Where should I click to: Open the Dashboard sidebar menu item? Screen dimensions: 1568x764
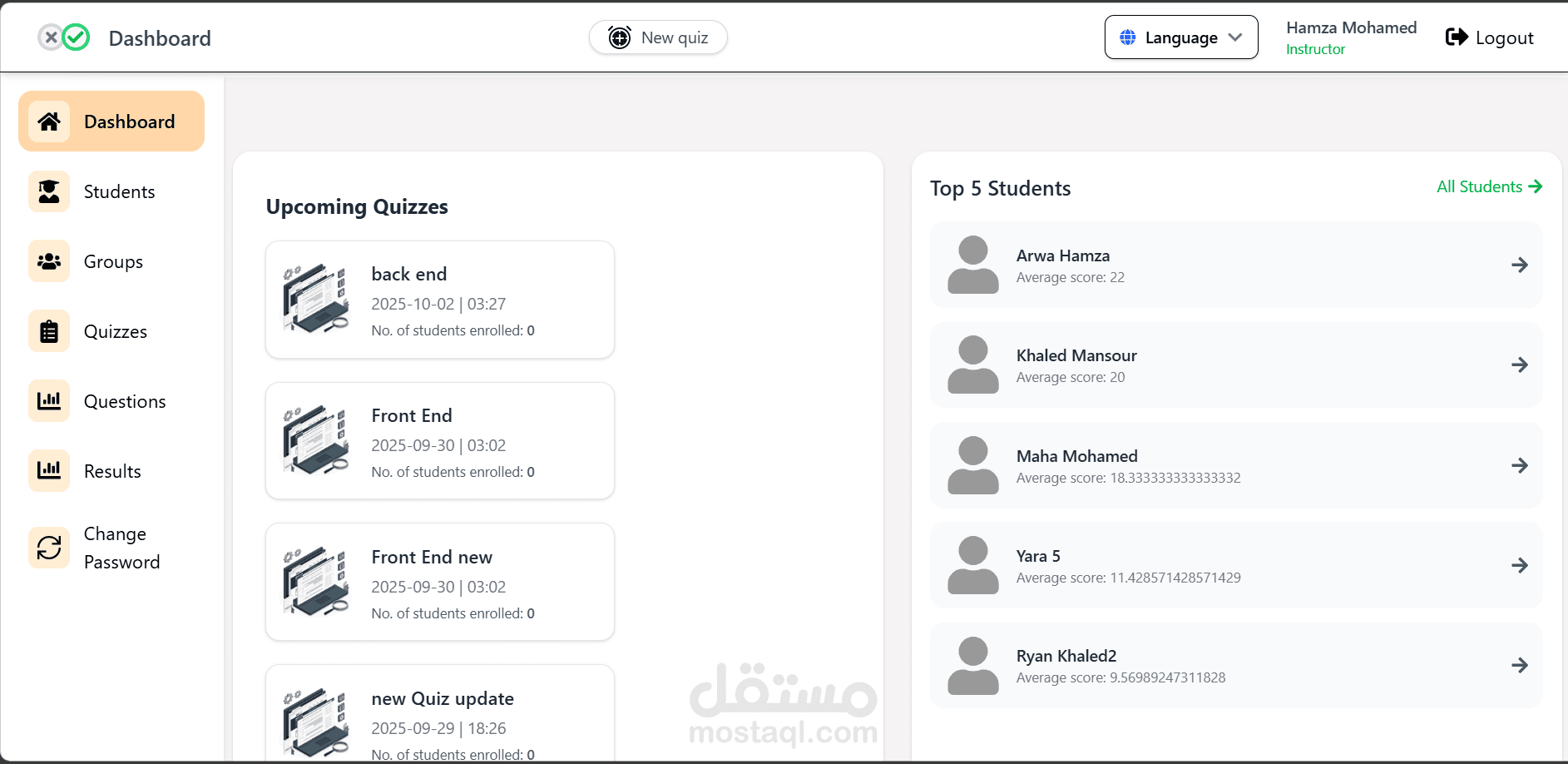point(111,122)
